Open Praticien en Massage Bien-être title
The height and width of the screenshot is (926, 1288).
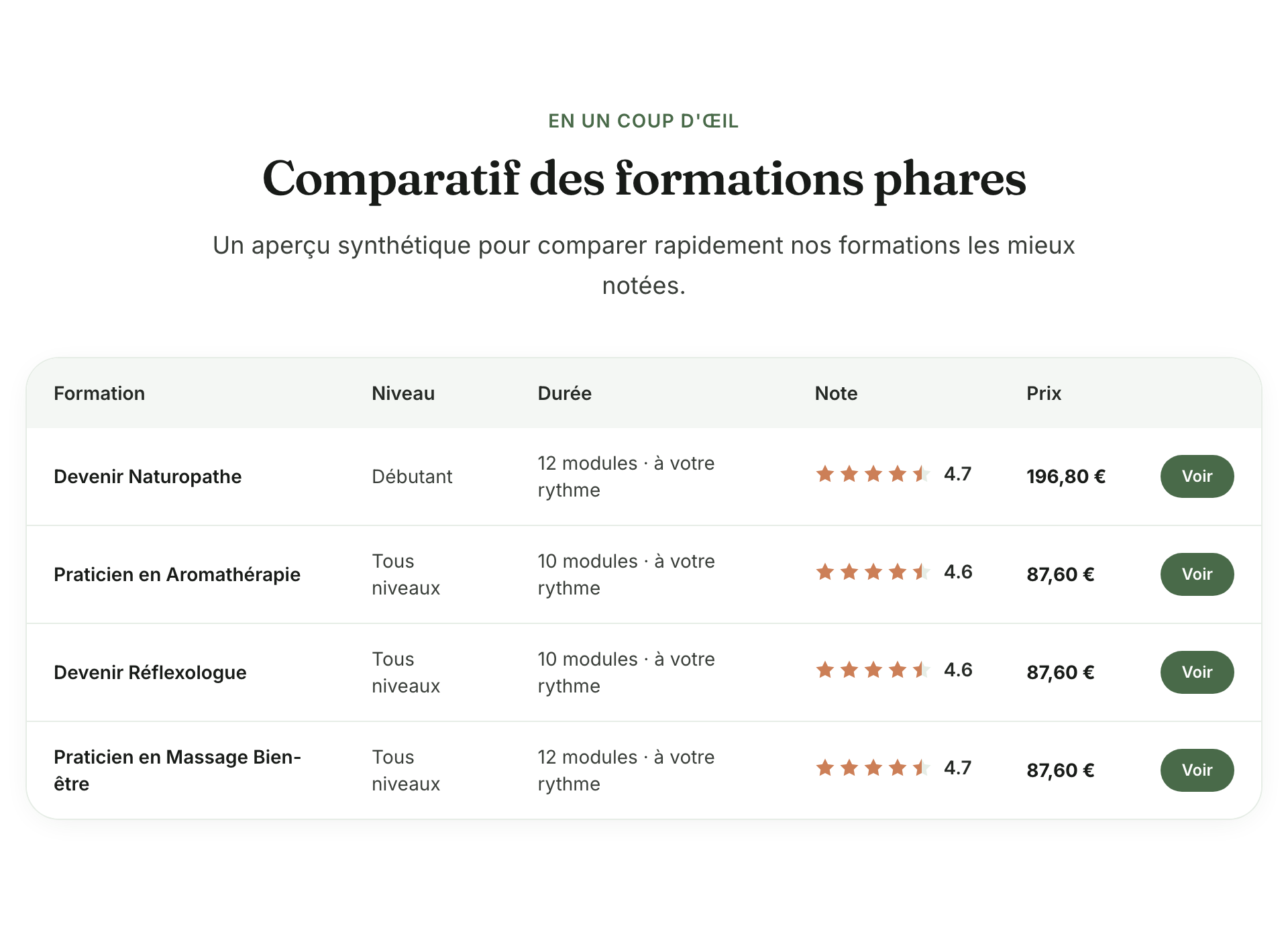tap(178, 770)
